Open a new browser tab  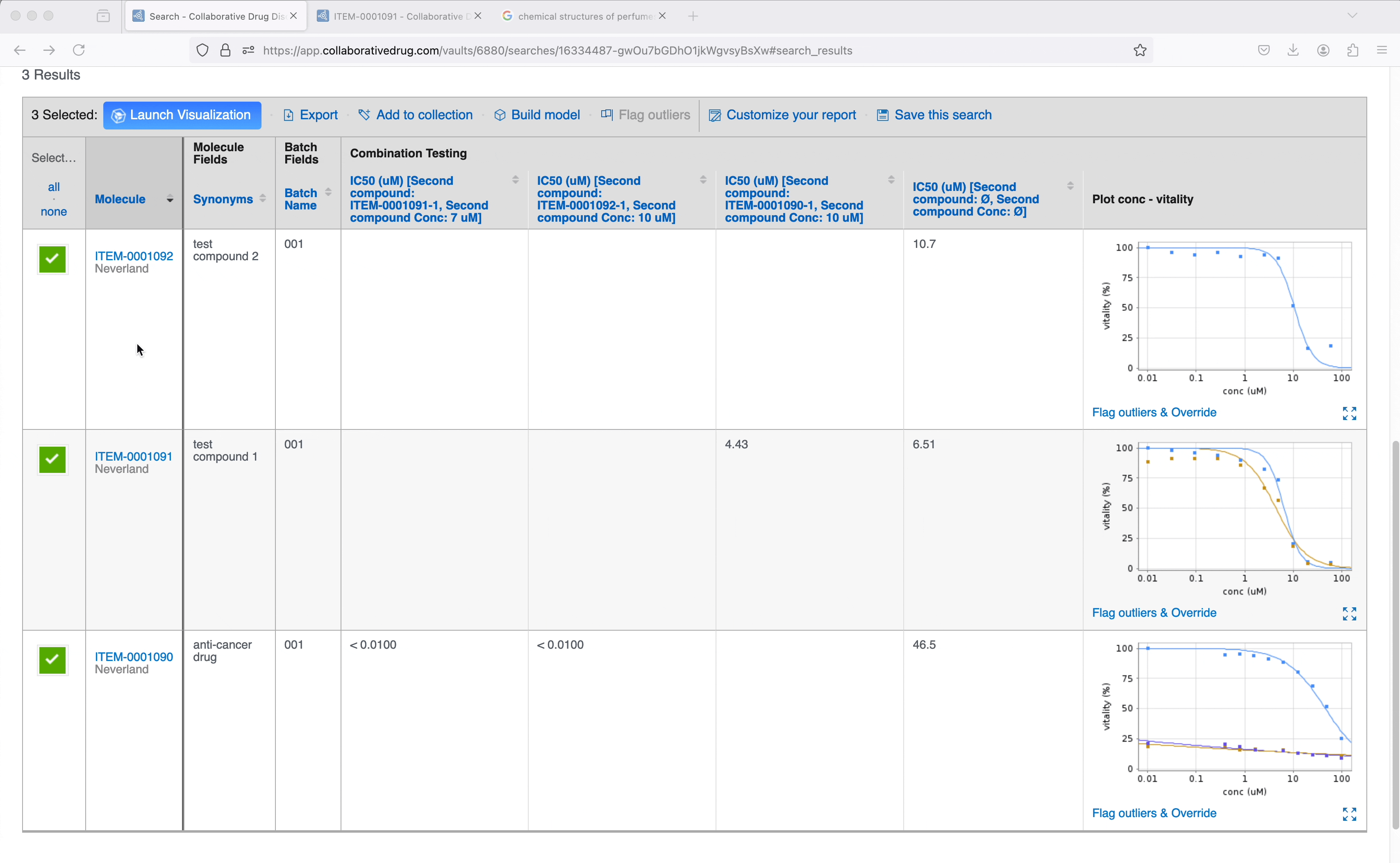[x=693, y=16]
